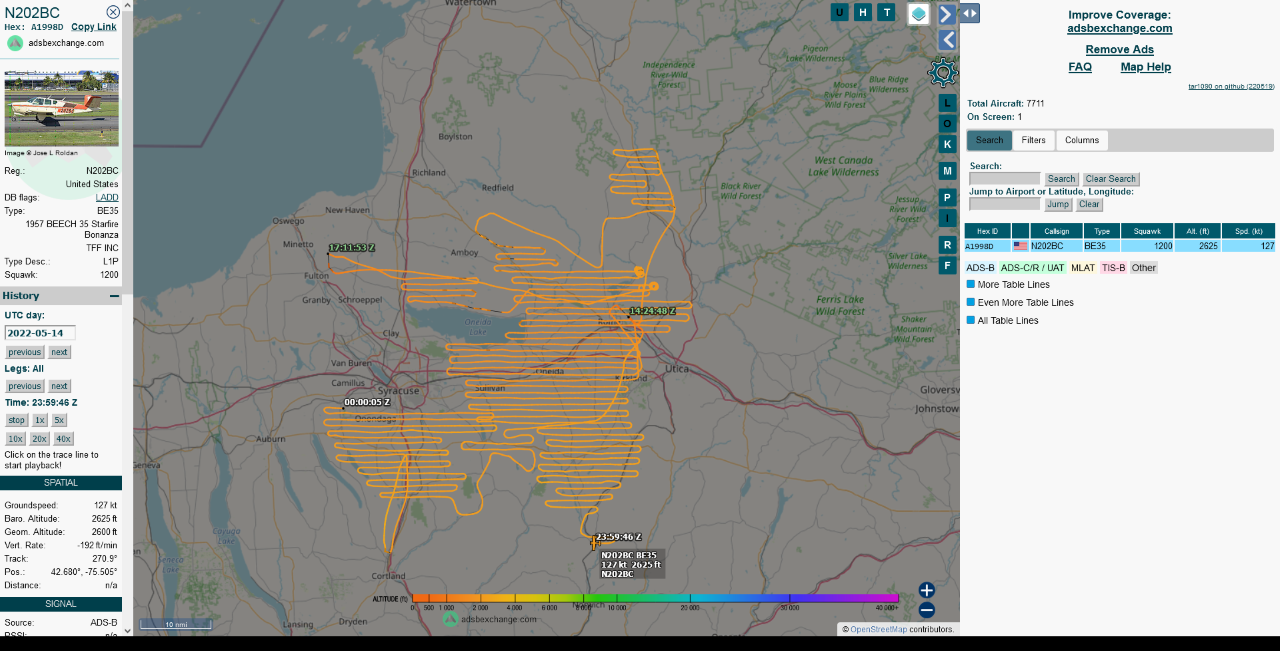Click the F map option button
Screen dimensions: 1280x651
tap(948, 265)
